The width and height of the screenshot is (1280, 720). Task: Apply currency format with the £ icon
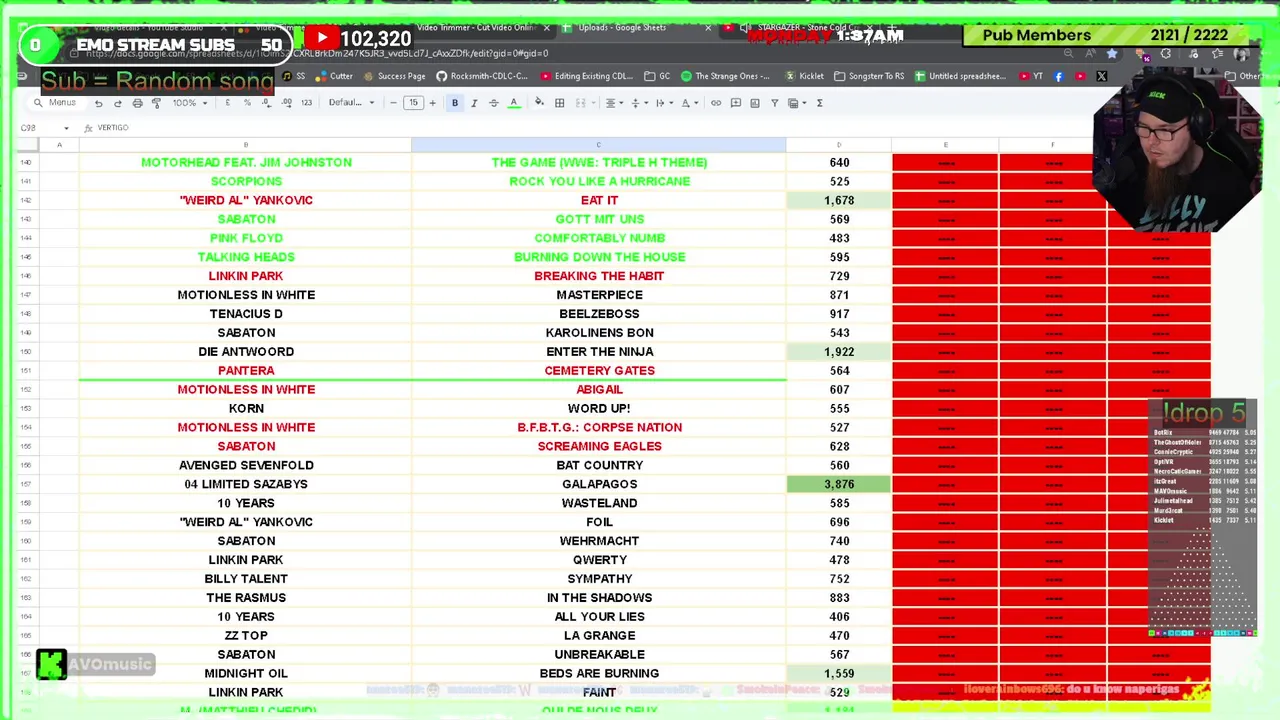[228, 103]
